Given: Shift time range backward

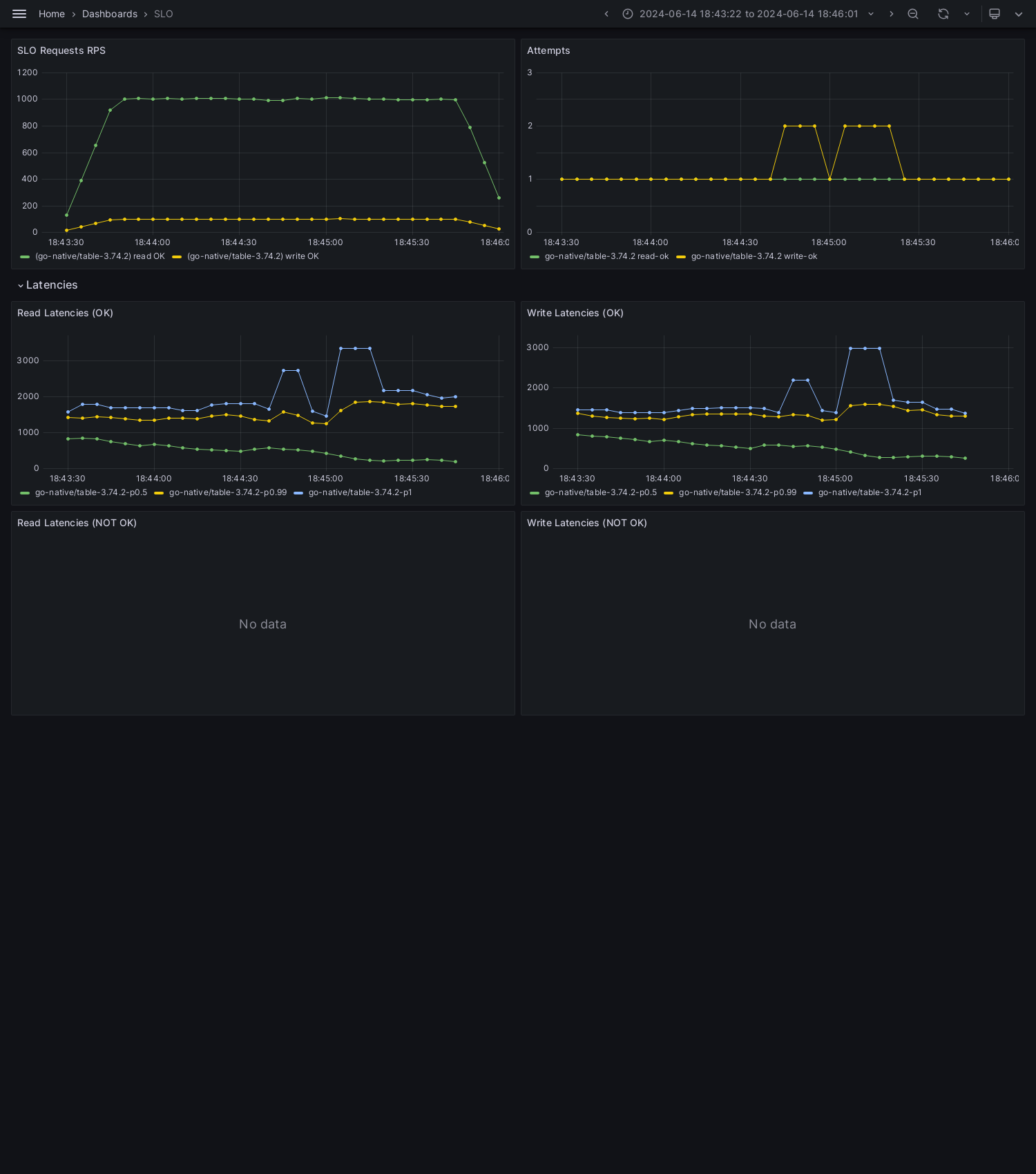Looking at the screenshot, I should (x=606, y=14).
